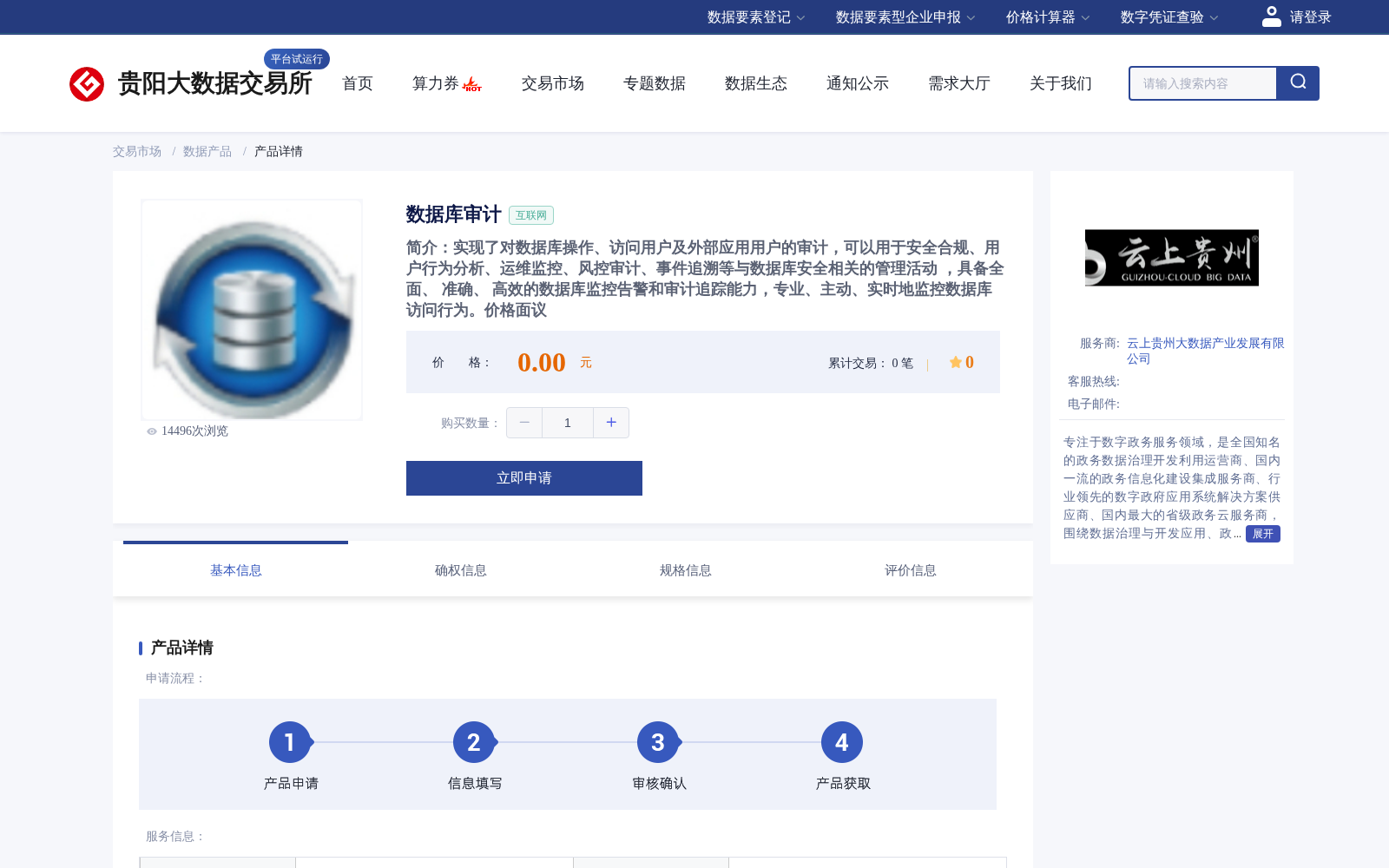Click the 产品详情 section heading
This screenshot has width=1389, height=868.
pos(182,648)
